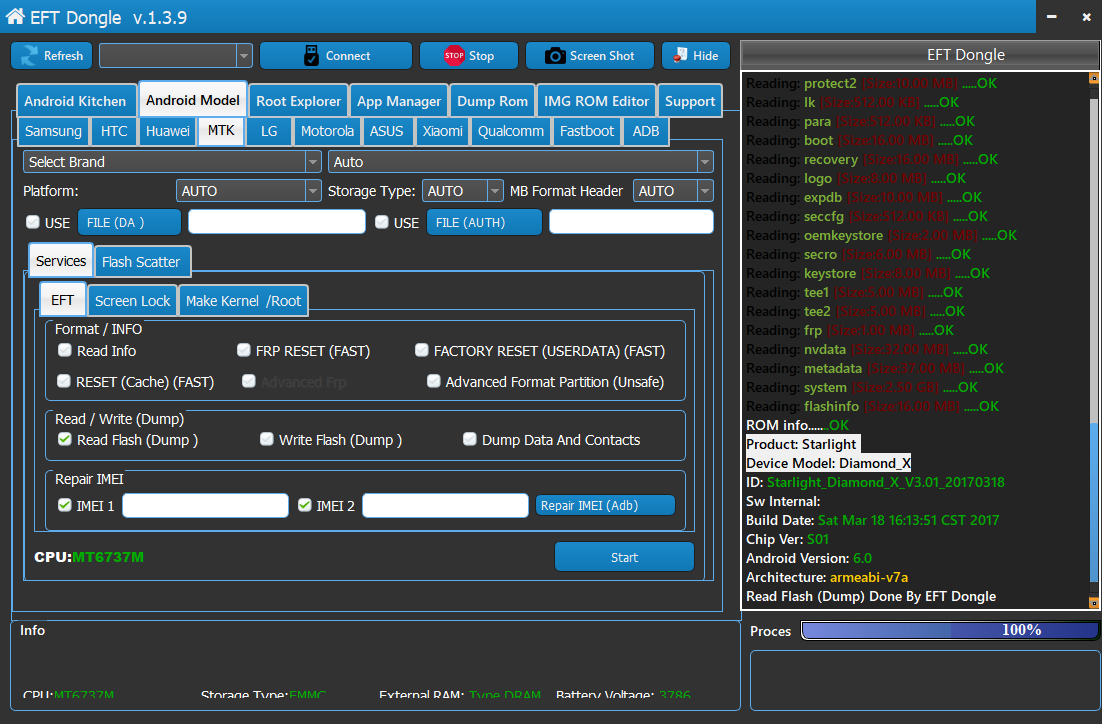The image size is (1102, 724).
Task: Uncheck the IMEI 2 checkbox
Action: coord(304,505)
